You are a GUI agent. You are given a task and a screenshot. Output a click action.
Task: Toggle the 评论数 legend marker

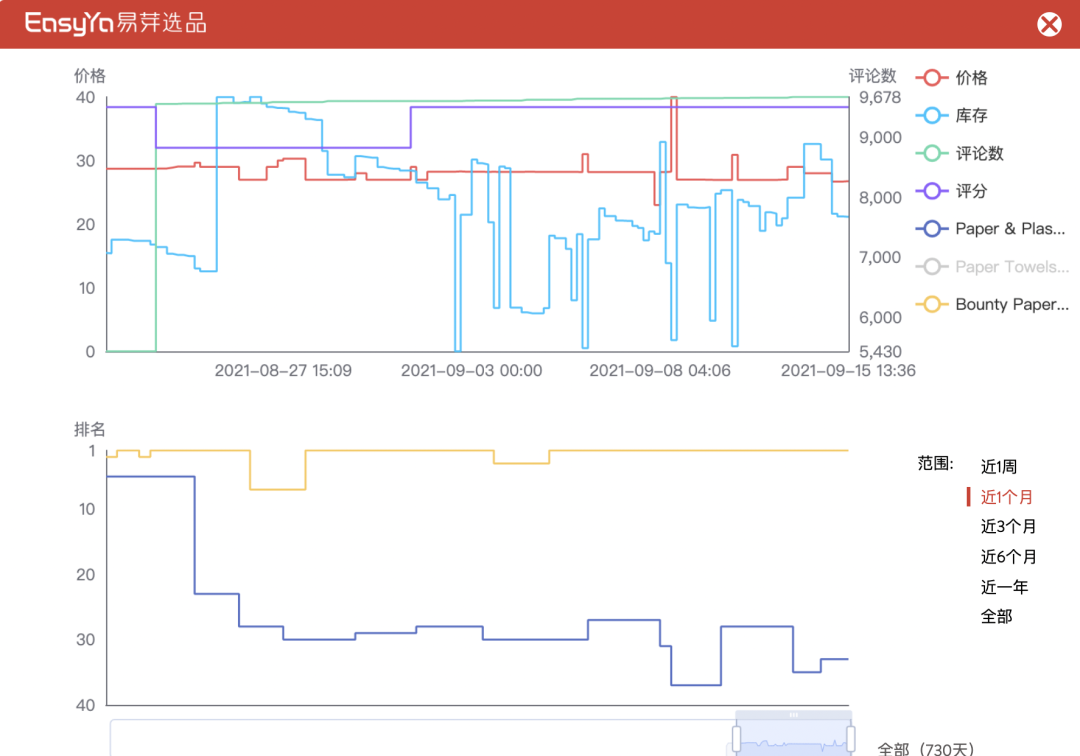tap(932, 153)
